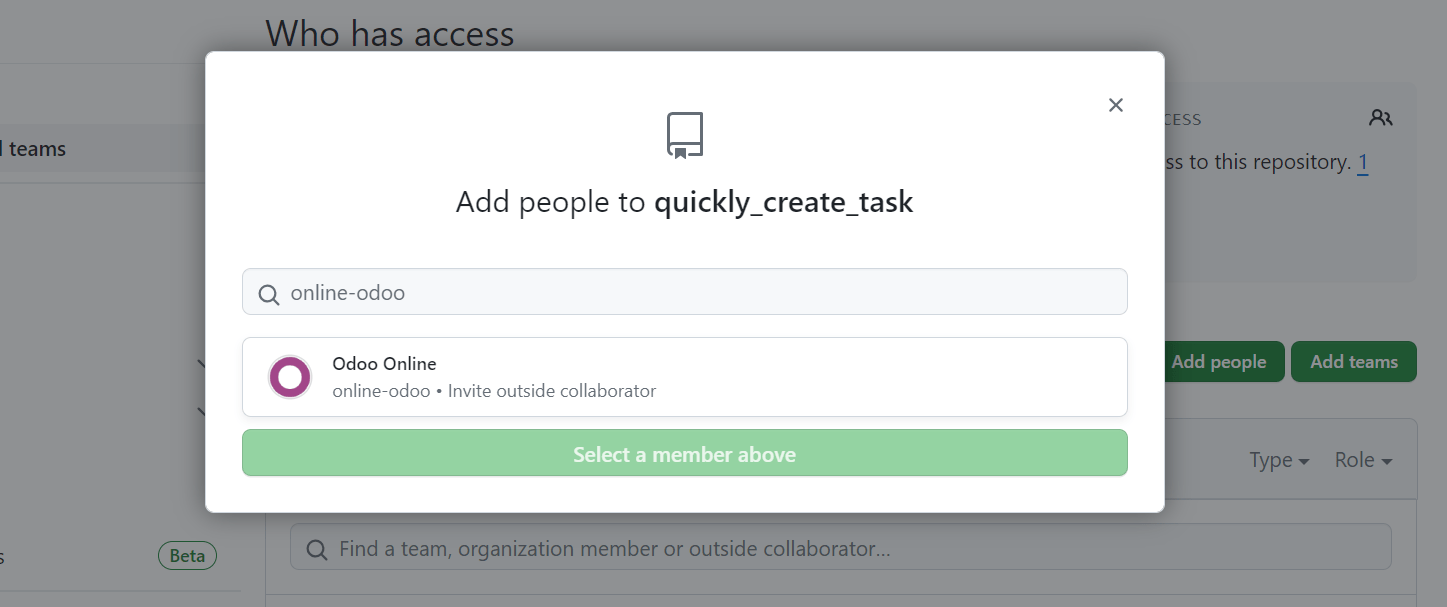Click the Who has access heading
Screen dimensions: 1447x607
point(390,34)
